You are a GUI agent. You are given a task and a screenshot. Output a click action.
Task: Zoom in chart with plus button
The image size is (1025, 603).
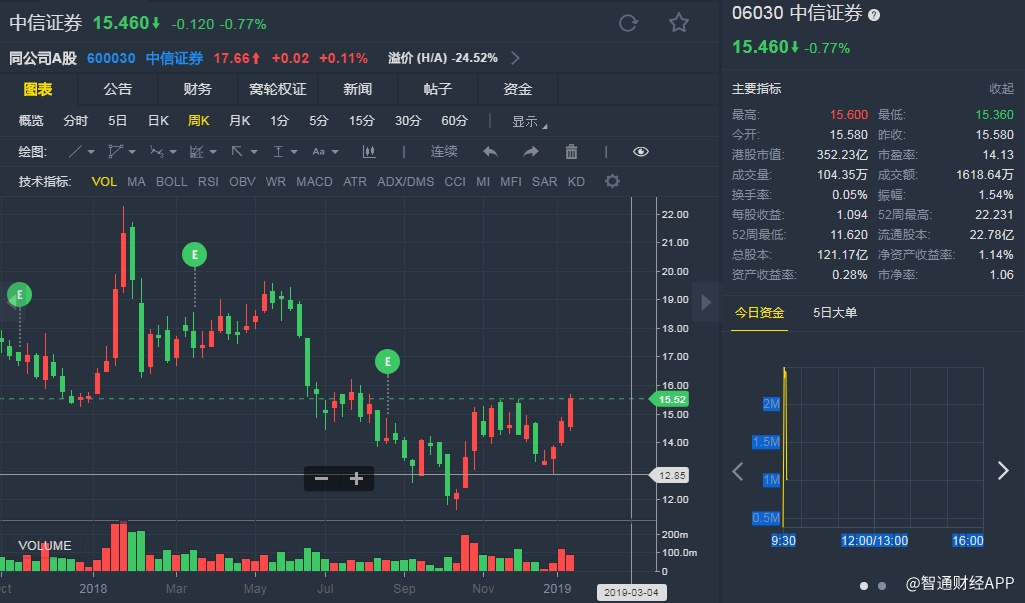356,479
